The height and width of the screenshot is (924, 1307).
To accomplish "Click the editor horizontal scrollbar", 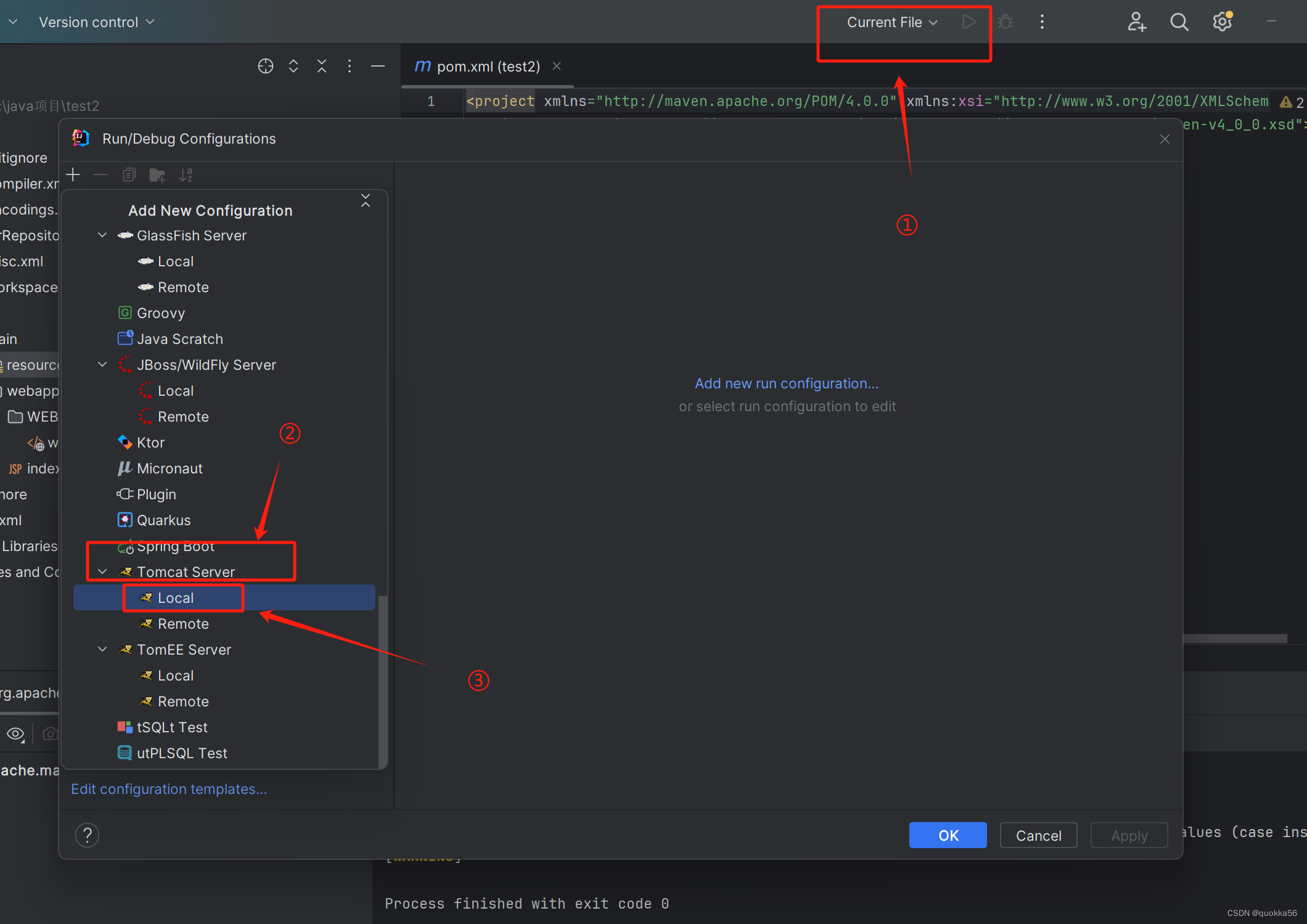I will point(1235,639).
